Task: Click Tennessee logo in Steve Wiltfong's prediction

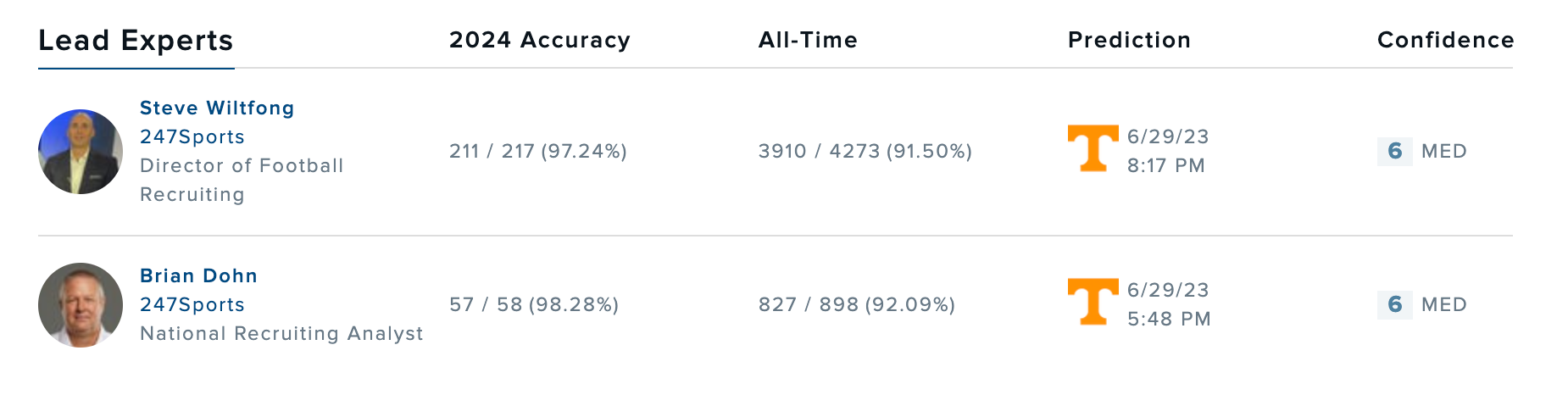Action: [1093, 148]
